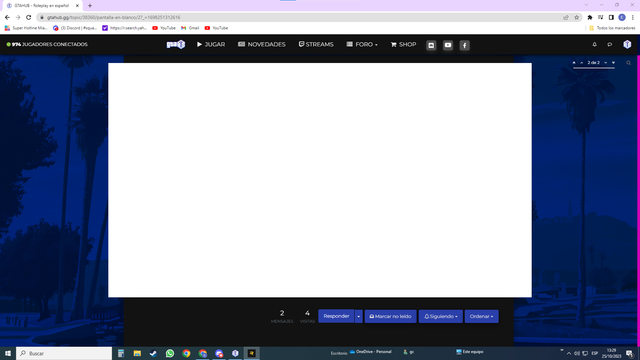640x360 pixels.
Task: Open the Discord bookmark
Action: [75, 28]
